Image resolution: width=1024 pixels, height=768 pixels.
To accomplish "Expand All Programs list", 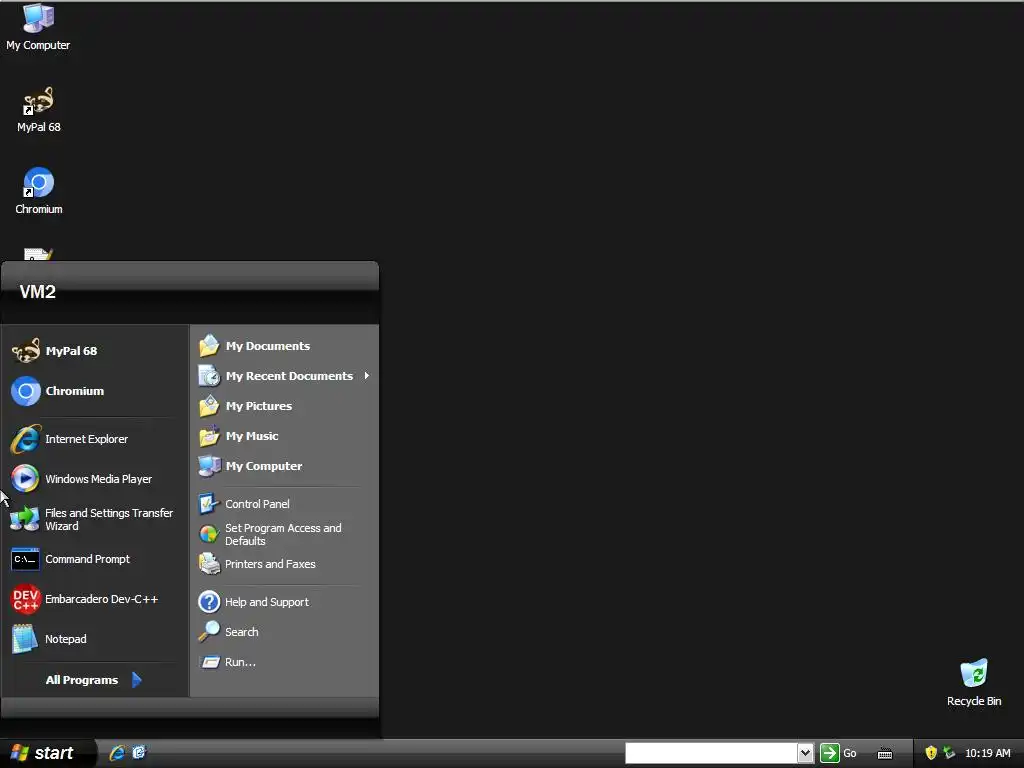I will (93, 680).
